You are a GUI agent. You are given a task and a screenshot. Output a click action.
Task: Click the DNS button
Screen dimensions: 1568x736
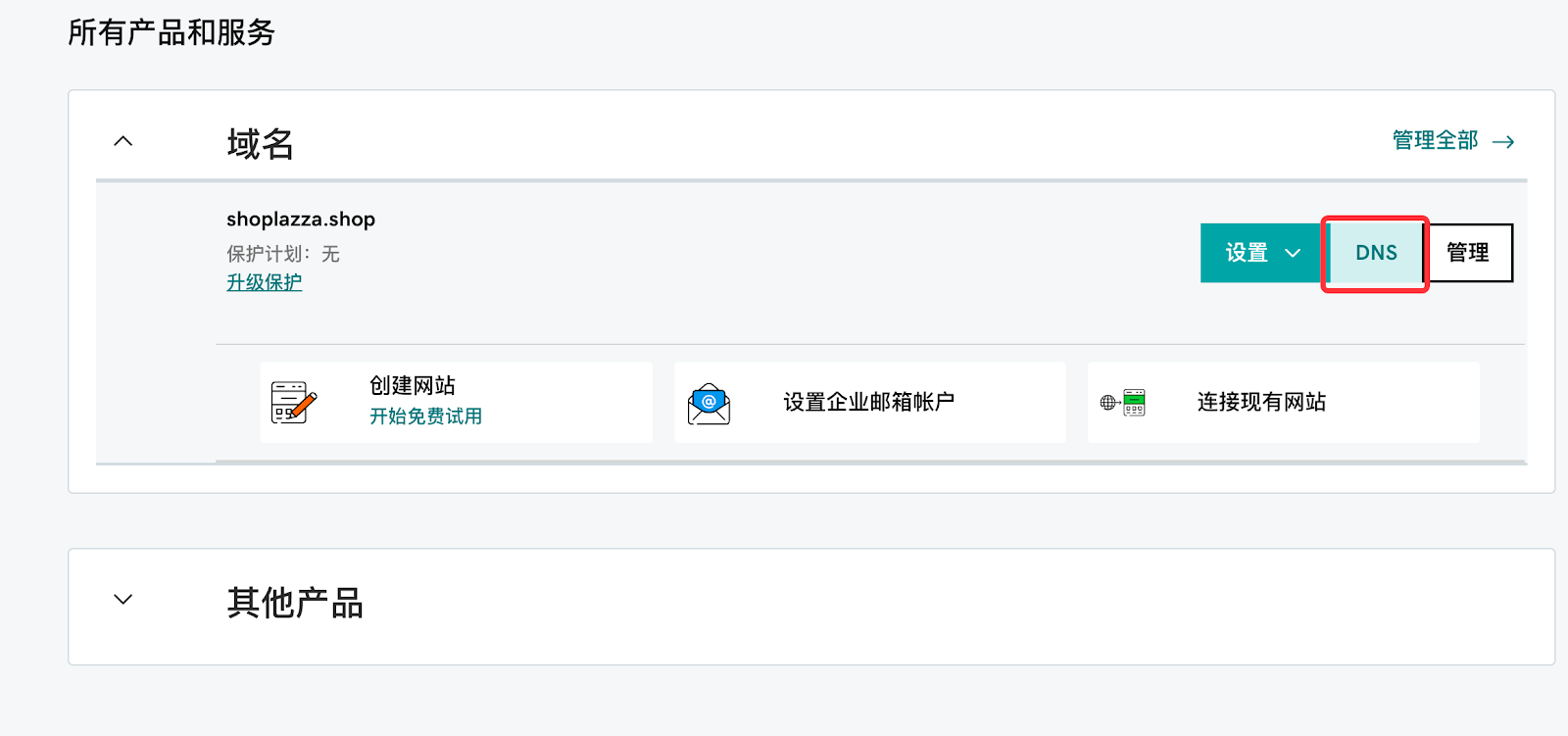(1376, 253)
